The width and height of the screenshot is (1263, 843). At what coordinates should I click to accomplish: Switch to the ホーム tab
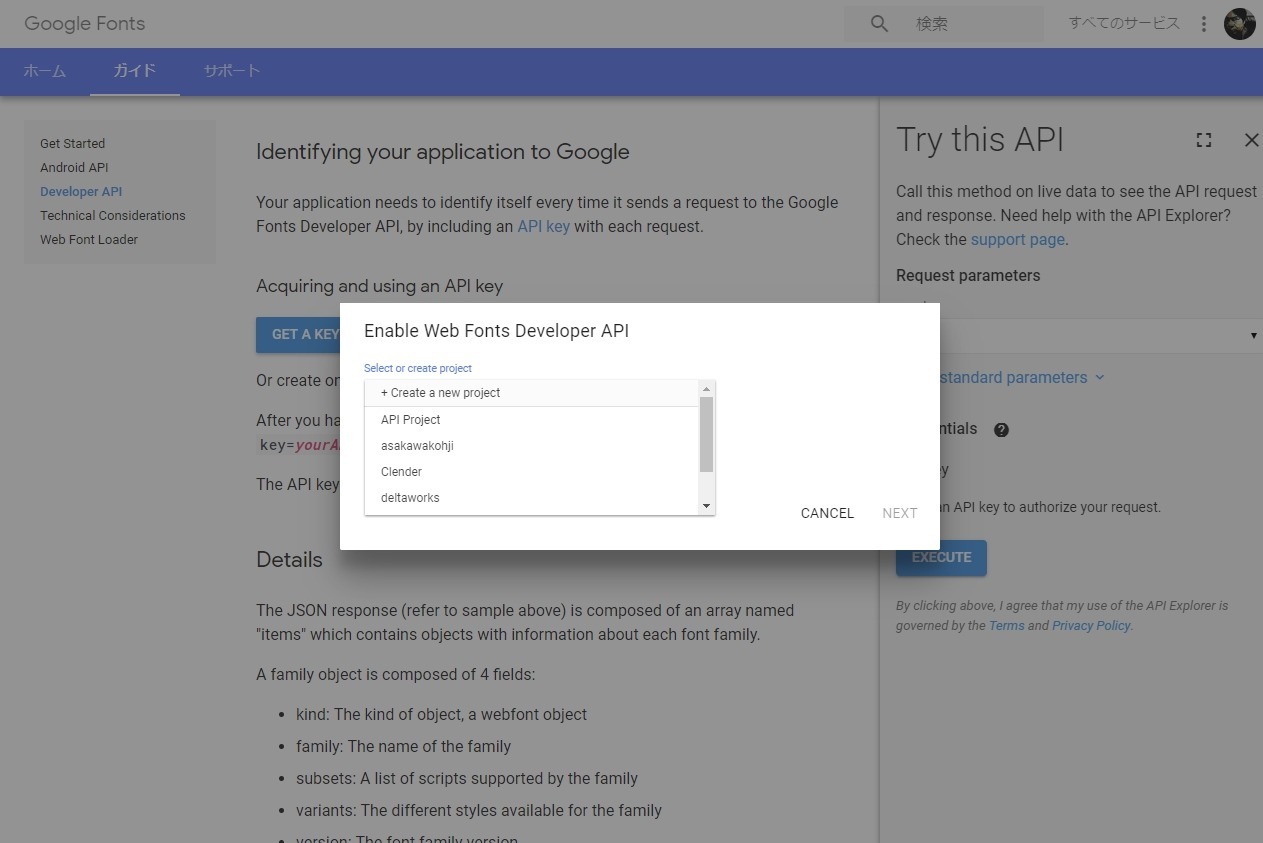click(x=45, y=71)
